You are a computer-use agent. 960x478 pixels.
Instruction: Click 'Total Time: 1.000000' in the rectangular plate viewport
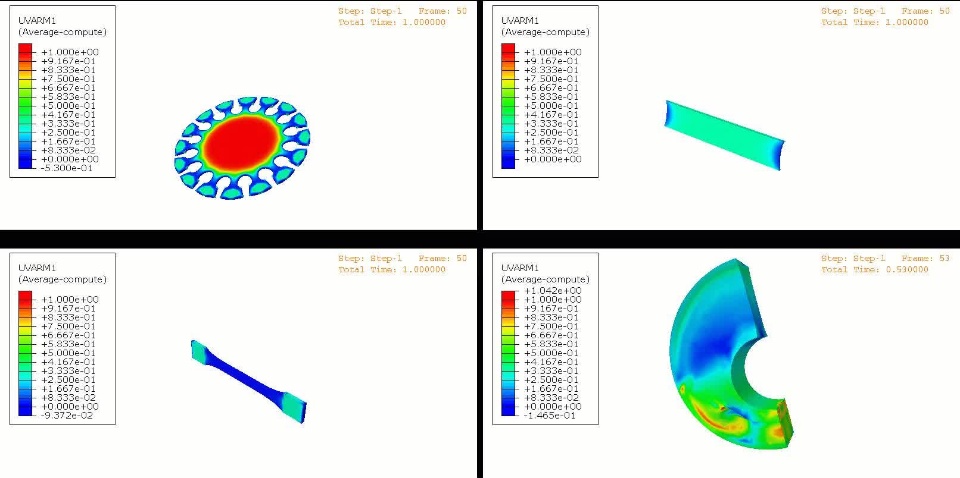(x=874, y=22)
